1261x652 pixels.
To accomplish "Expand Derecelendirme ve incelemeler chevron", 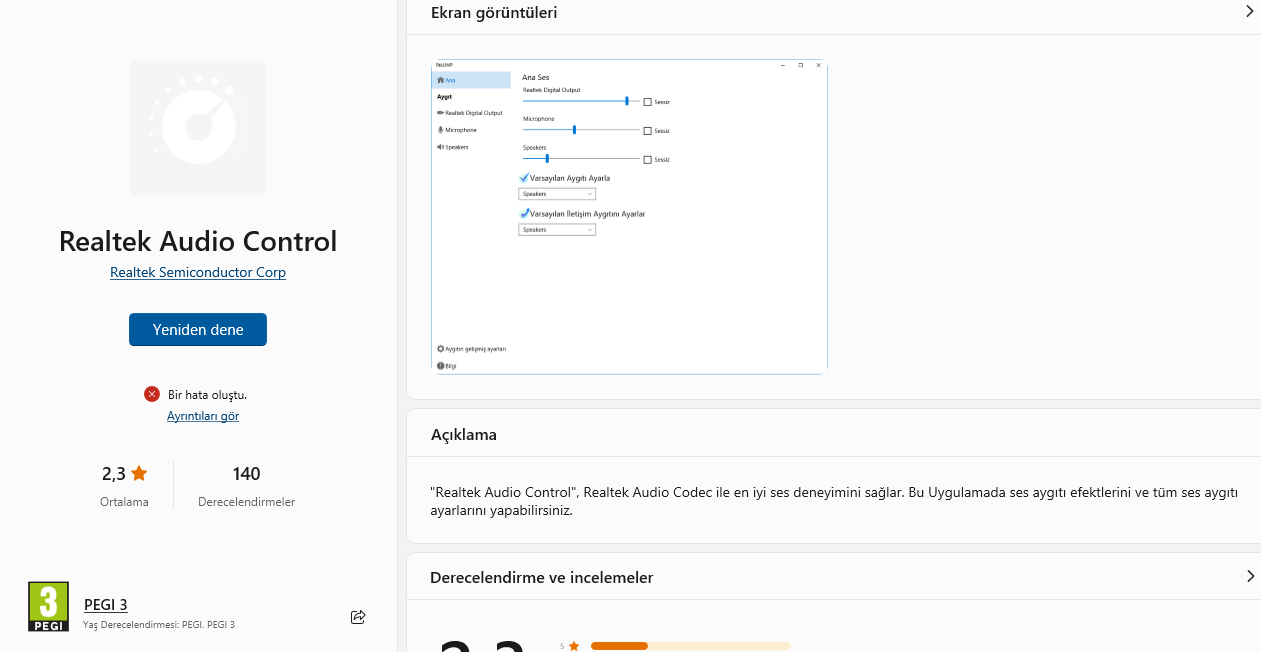I will [x=1249, y=576].
